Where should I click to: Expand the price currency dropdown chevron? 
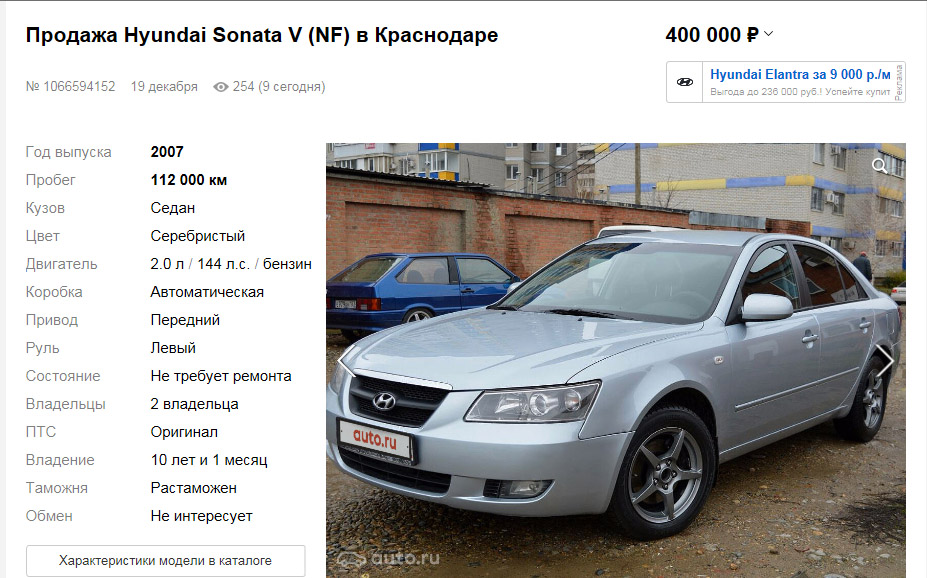coord(769,34)
